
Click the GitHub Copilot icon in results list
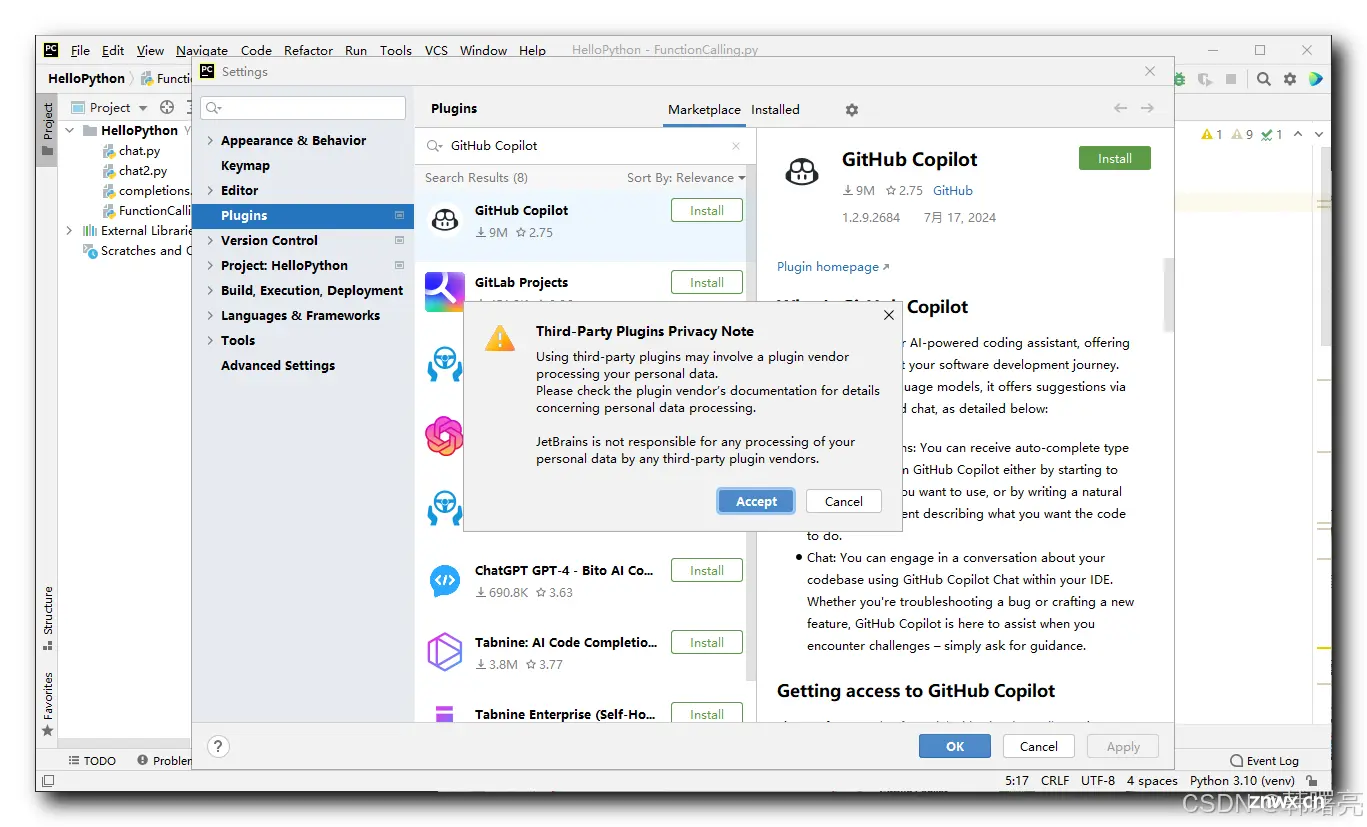pos(445,220)
